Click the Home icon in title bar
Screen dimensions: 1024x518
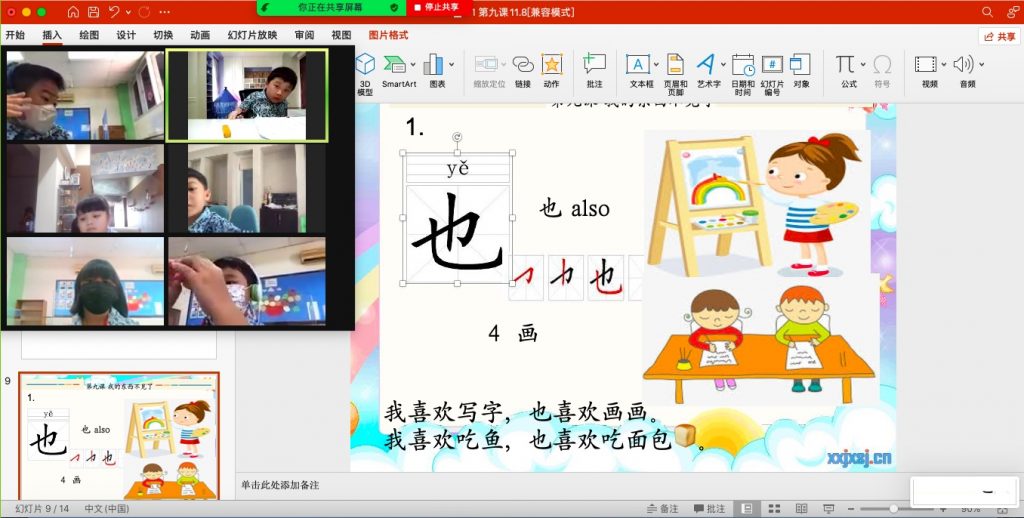73,12
